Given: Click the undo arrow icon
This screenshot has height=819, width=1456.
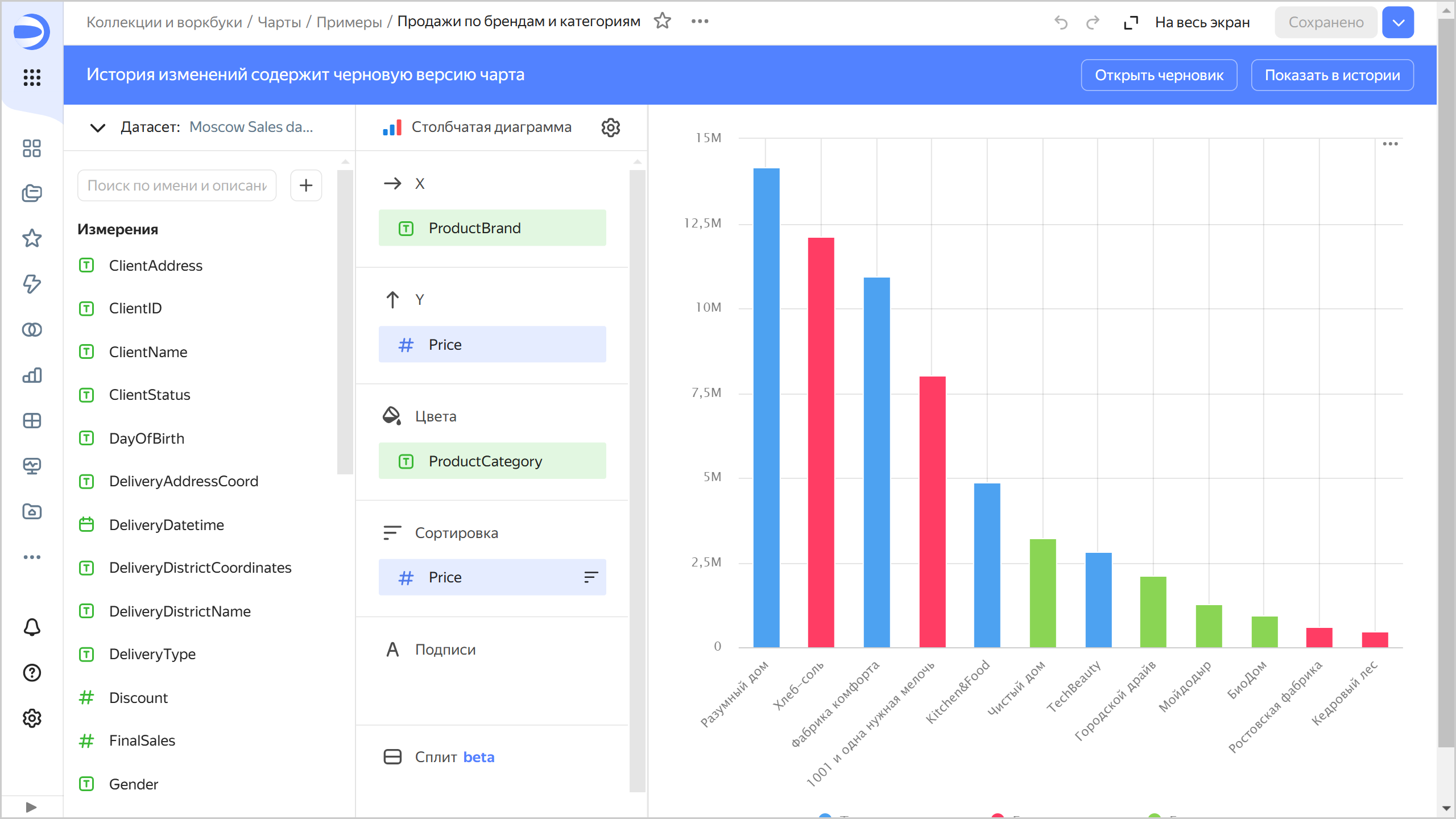Looking at the screenshot, I should [1061, 22].
